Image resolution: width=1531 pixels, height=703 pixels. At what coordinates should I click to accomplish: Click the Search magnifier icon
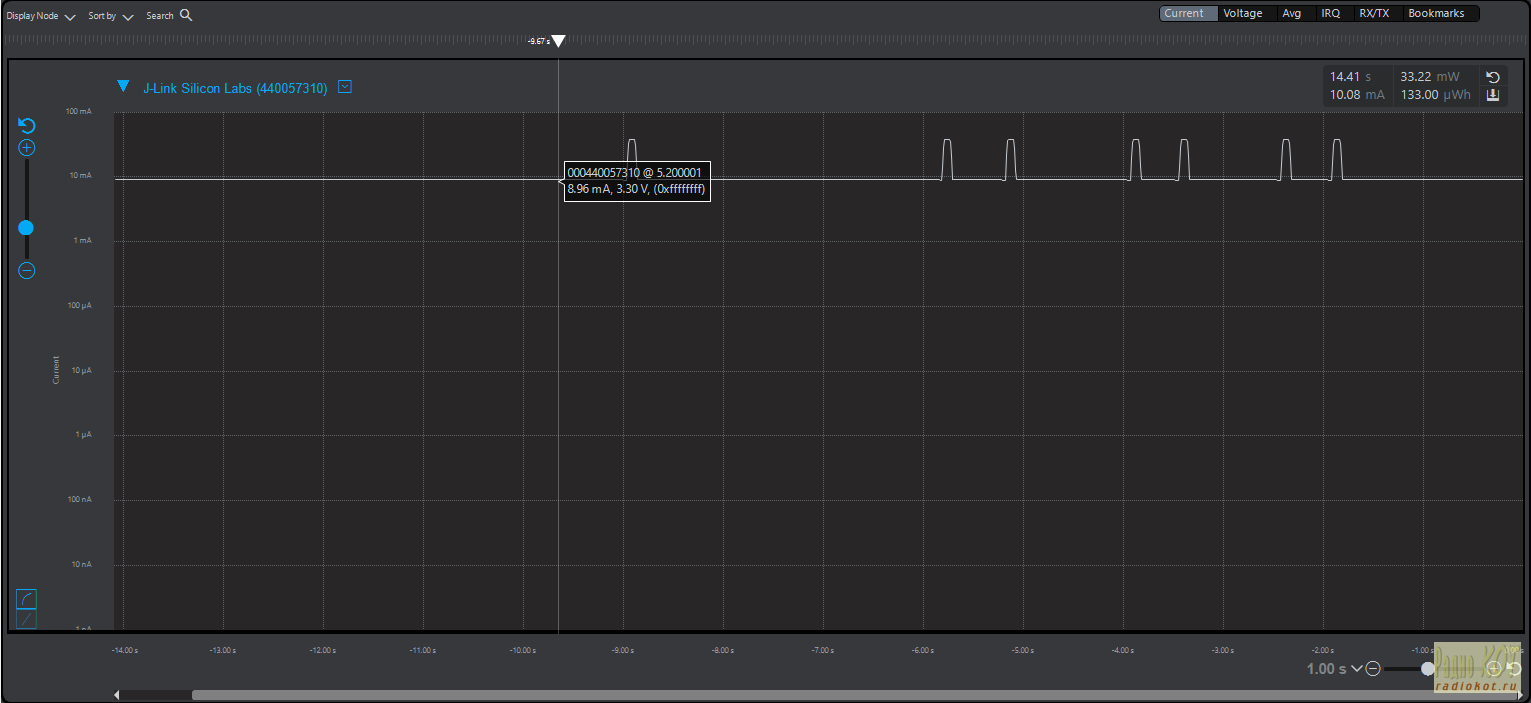pos(186,15)
